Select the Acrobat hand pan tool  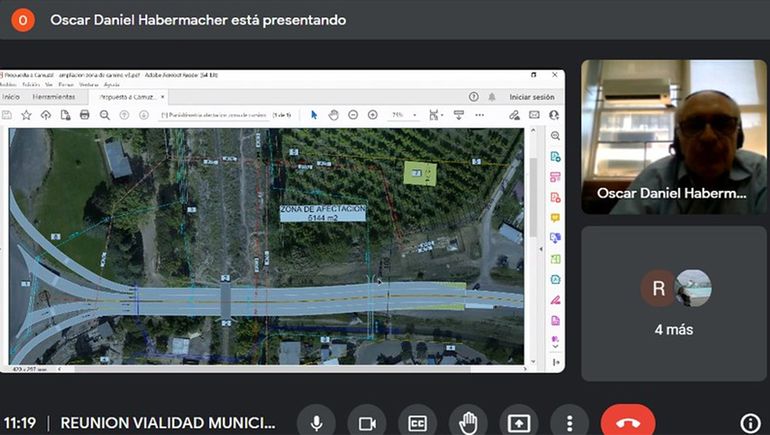[x=334, y=115]
